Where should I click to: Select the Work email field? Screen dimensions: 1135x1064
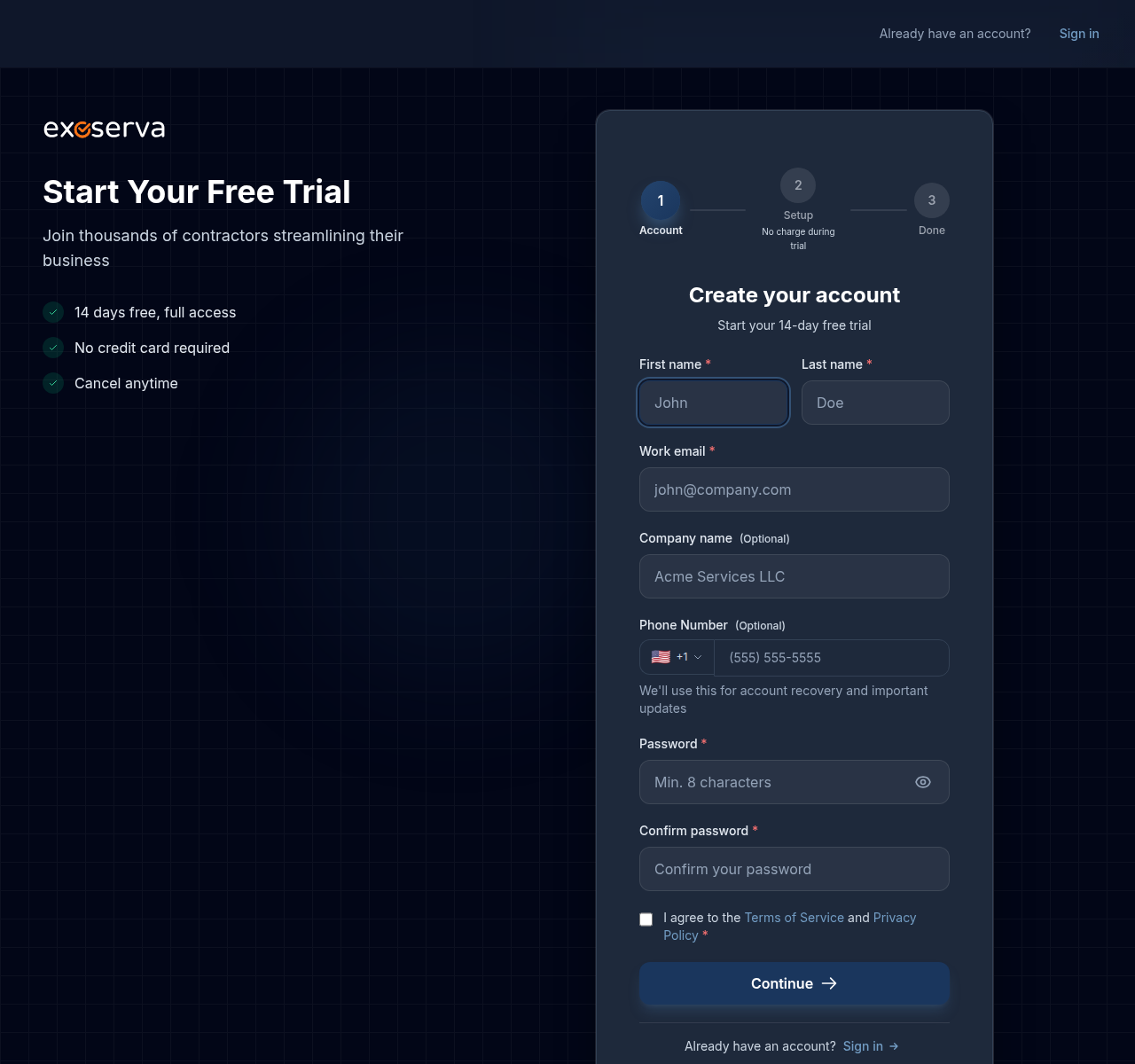click(794, 489)
